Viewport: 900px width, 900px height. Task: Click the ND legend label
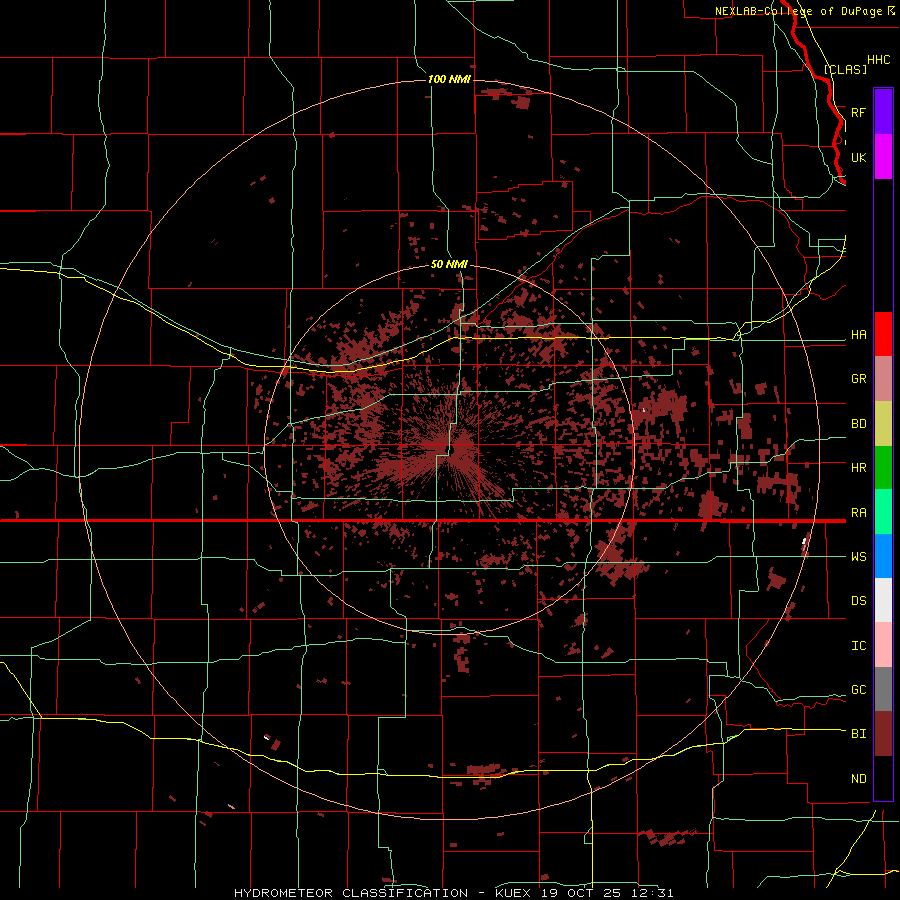pos(858,778)
